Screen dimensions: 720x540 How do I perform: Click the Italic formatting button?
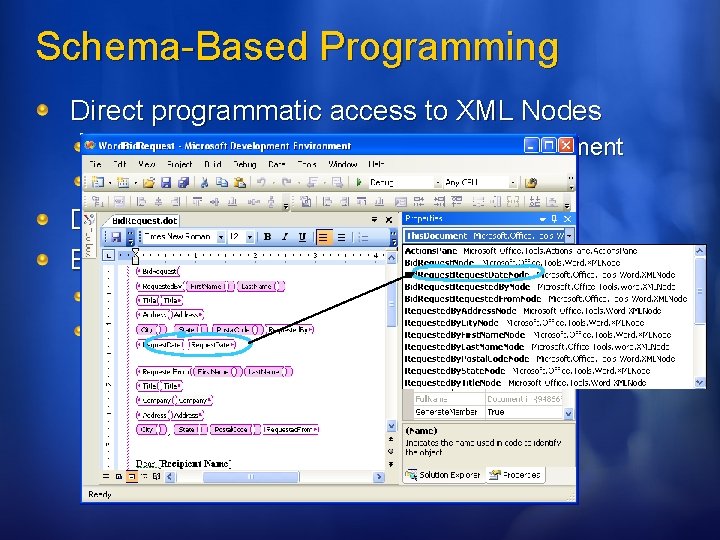pyautogui.click(x=285, y=237)
